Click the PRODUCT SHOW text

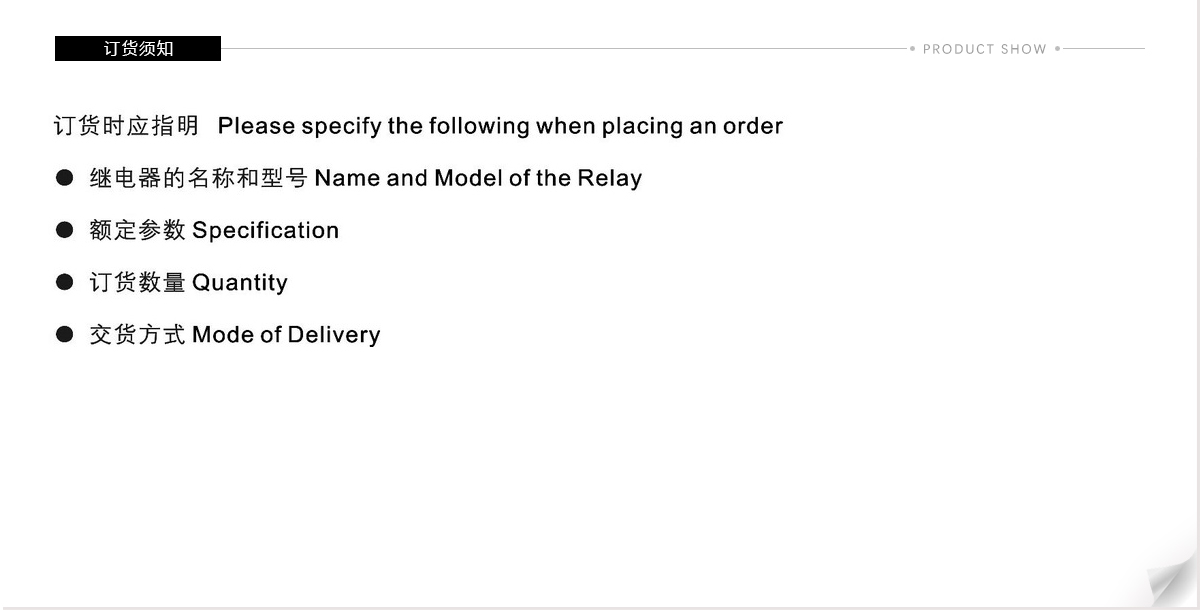[984, 49]
